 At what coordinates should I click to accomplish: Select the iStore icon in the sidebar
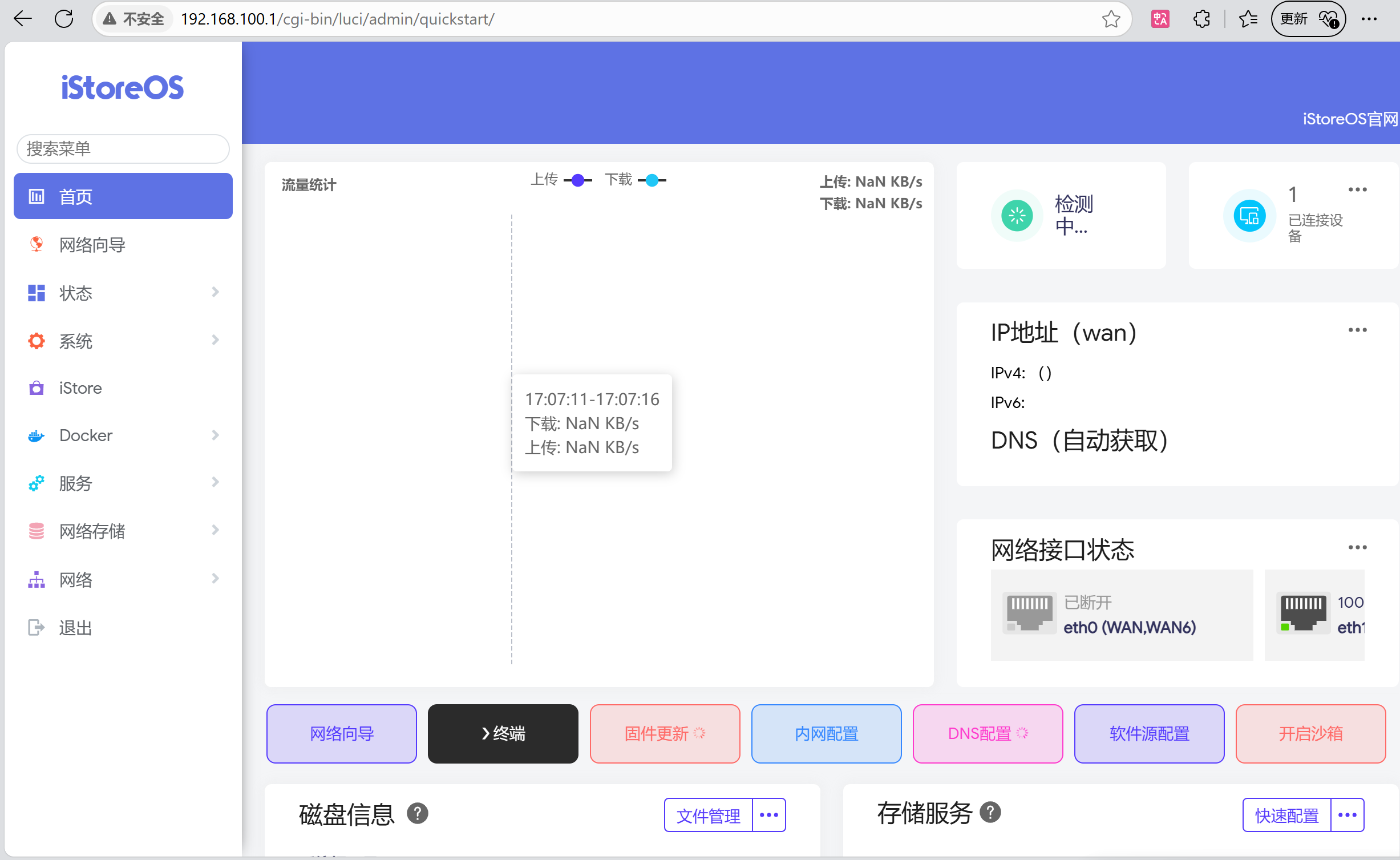point(36,387)
